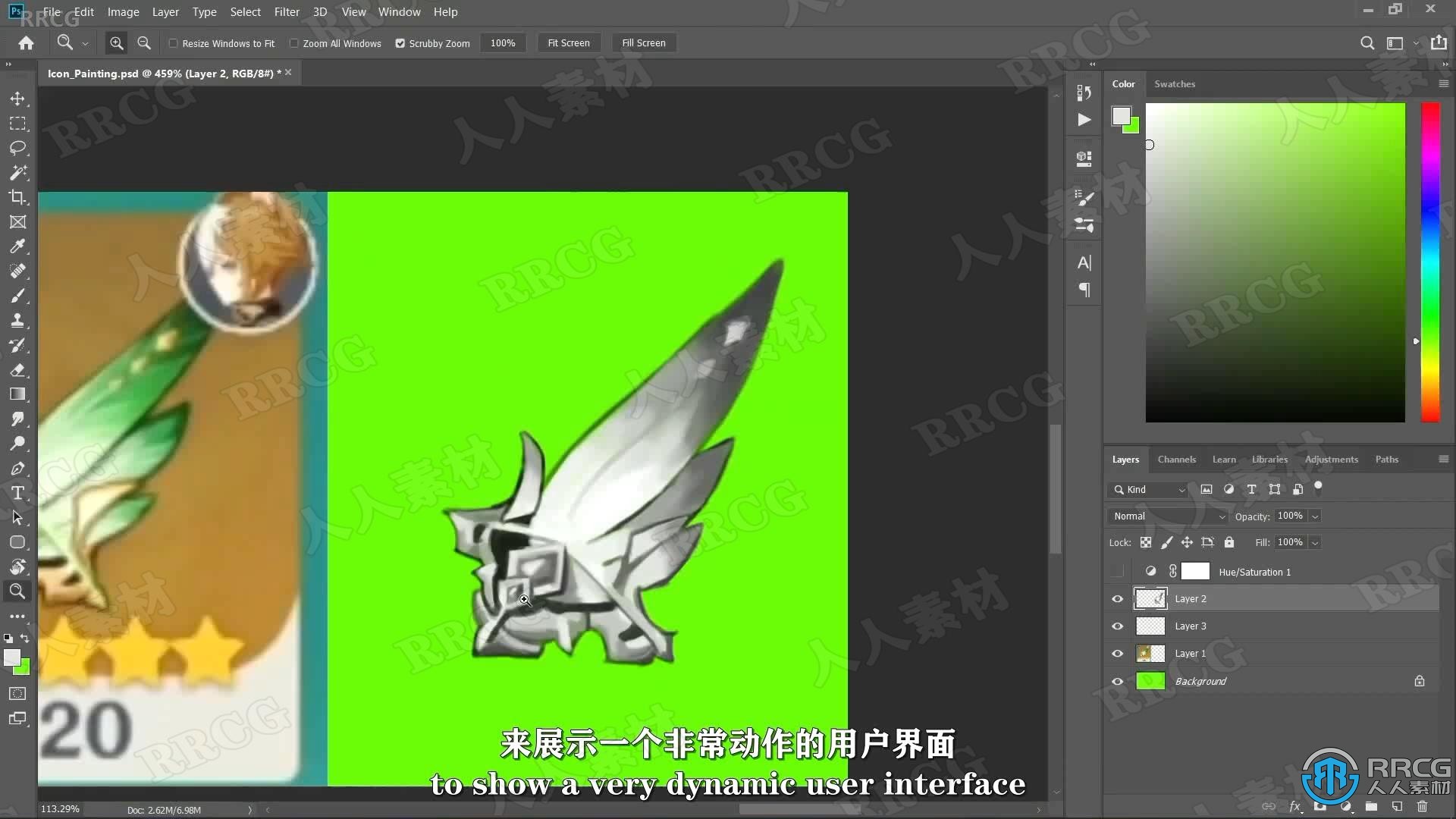Select the Rounded Rectangle shape tool
Screen dimensions: 1456x819
tap(17, 542)
